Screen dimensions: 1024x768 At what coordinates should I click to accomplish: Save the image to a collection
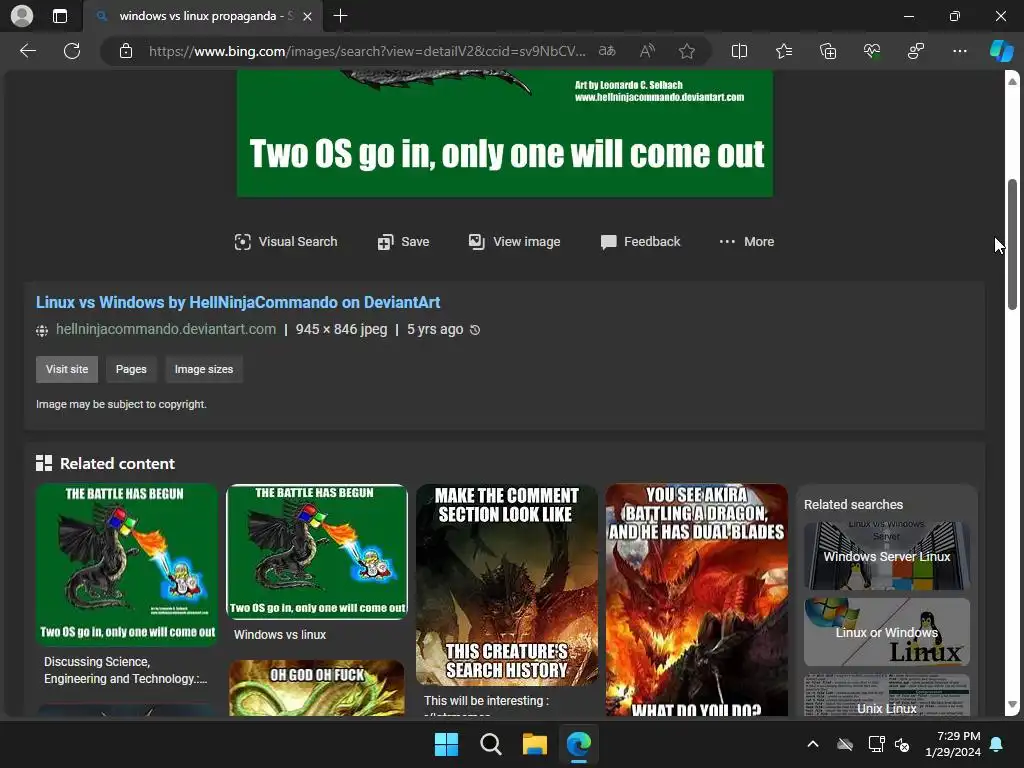pyautogui.click(x=403, y=242)
